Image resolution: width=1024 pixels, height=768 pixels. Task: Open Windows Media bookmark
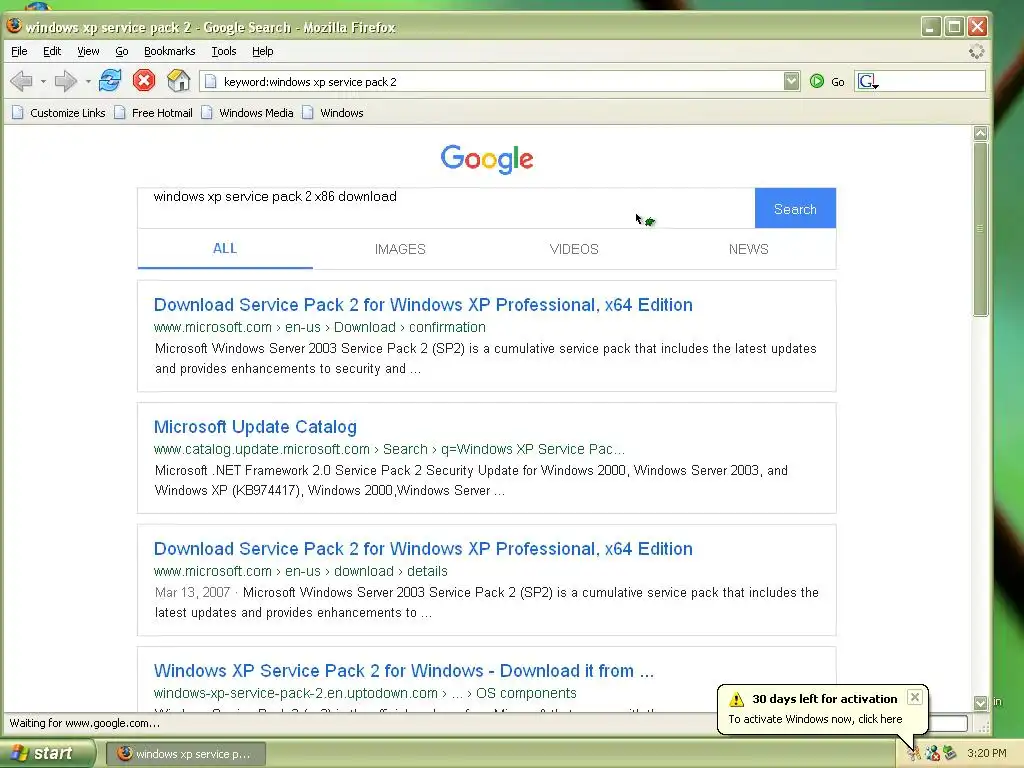[x=248, y=113]
